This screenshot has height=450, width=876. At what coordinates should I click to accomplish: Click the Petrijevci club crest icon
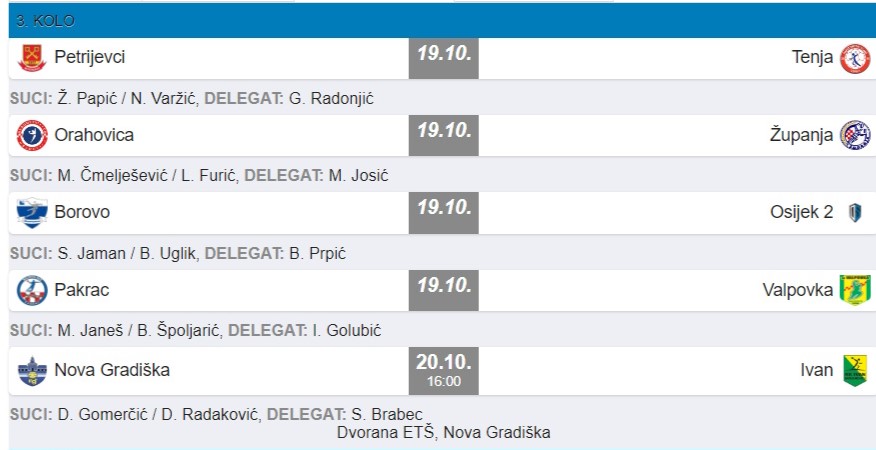click(32, 58)
